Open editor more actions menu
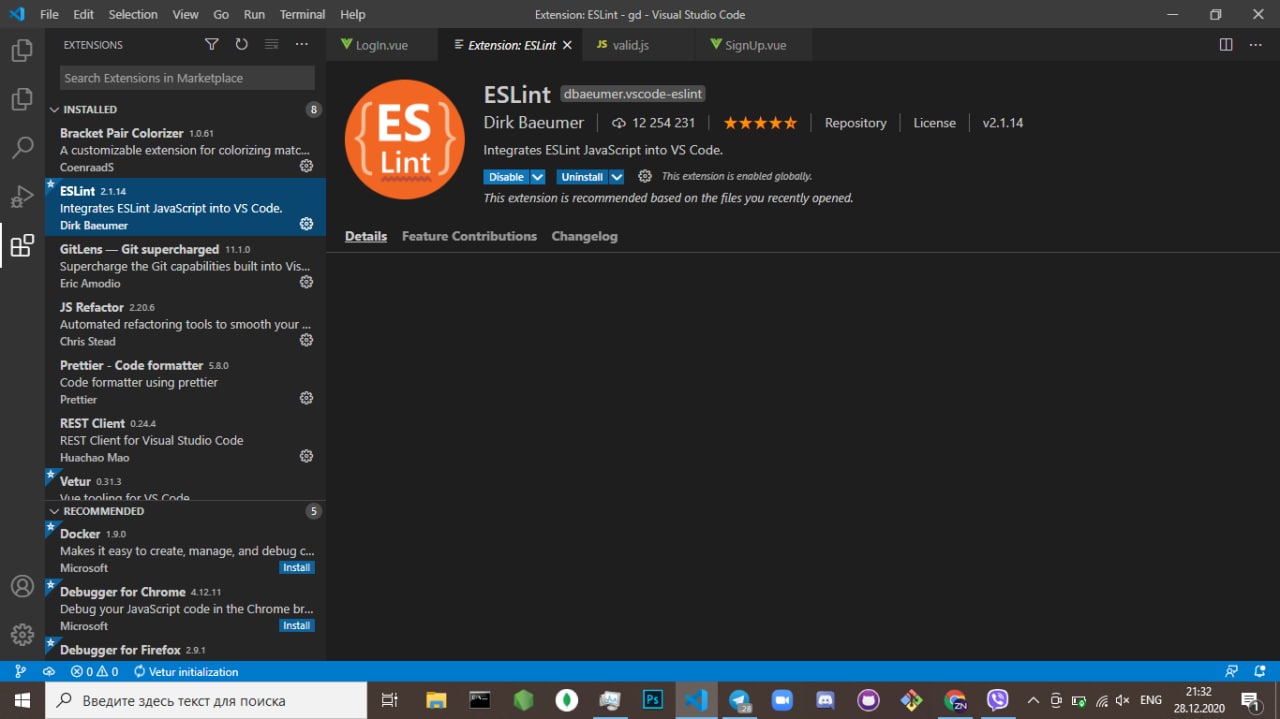The image size is (1280, 719). pyautogui.click(x=1255, y=45)
